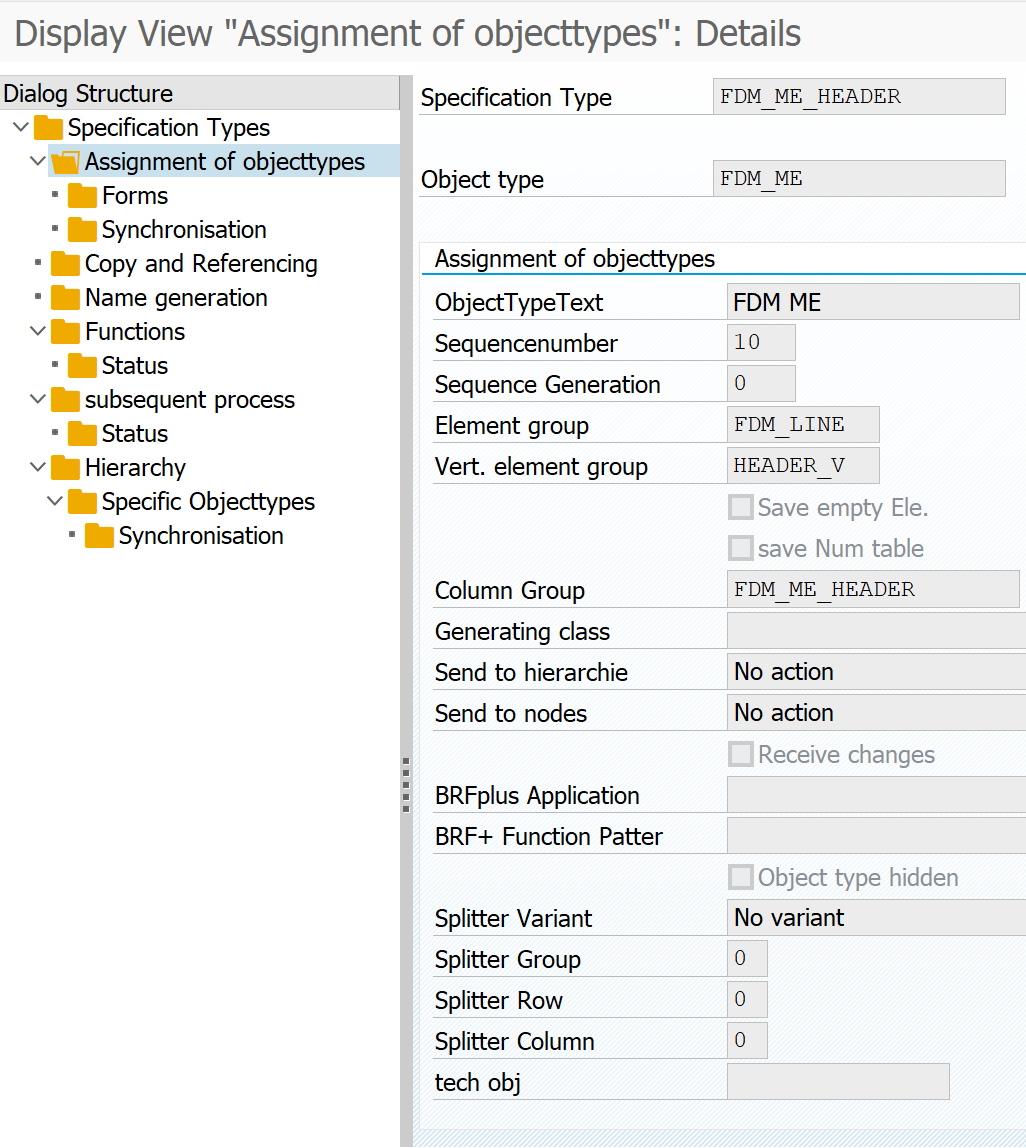Tick the Object type hidden checkbox
This screenshot has height=1148, width=1026.
pyautogui.click(x=740, y=878)
